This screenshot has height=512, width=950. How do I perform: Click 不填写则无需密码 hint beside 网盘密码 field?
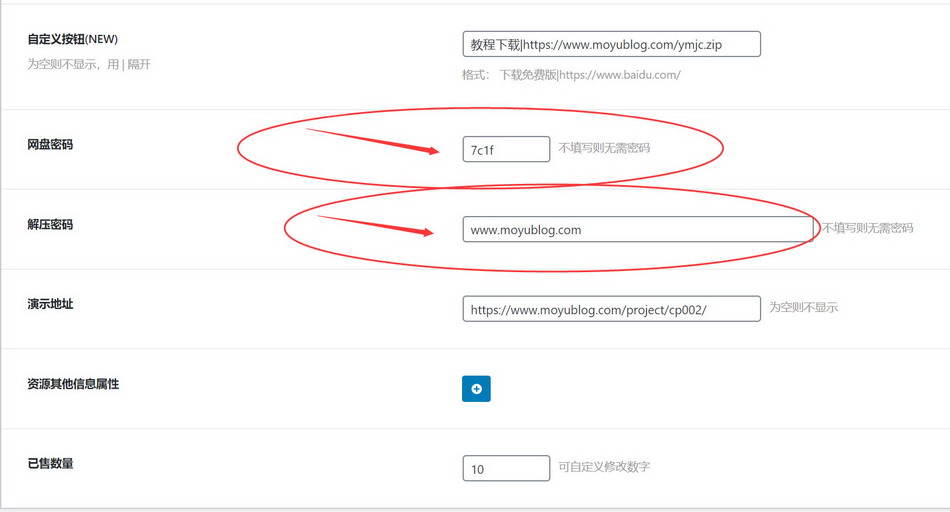coord(604,148)
